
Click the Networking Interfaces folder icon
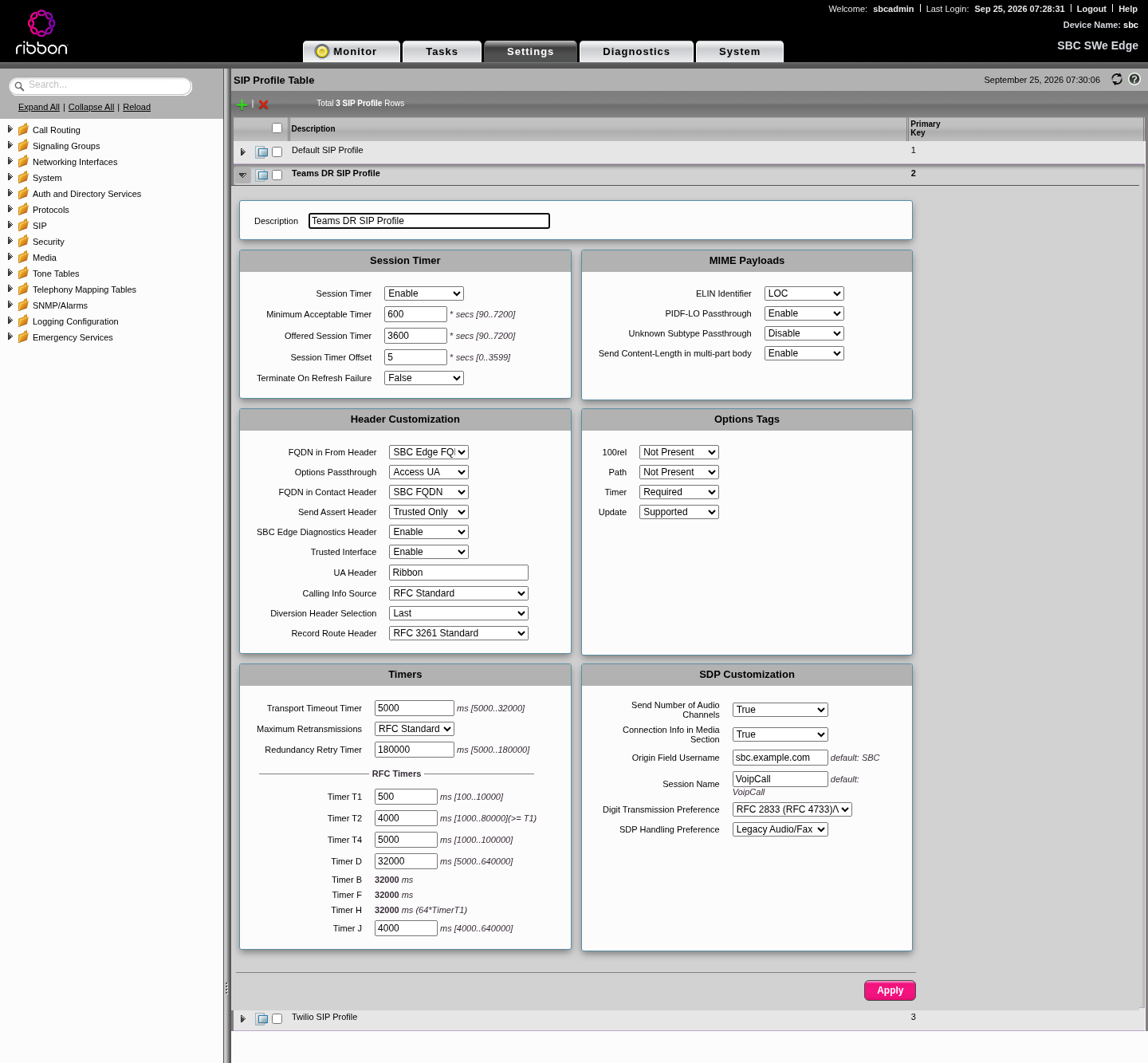tap(23, 161)
